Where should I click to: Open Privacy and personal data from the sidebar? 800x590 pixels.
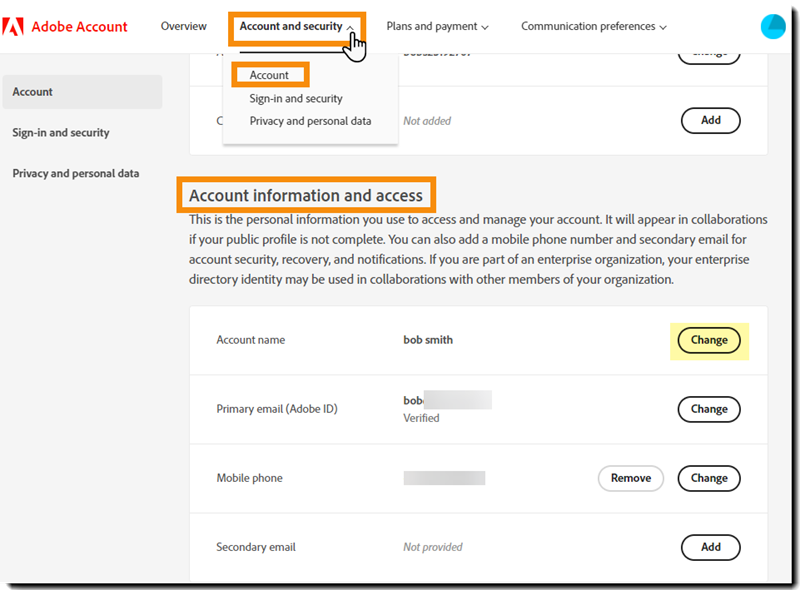75,172
